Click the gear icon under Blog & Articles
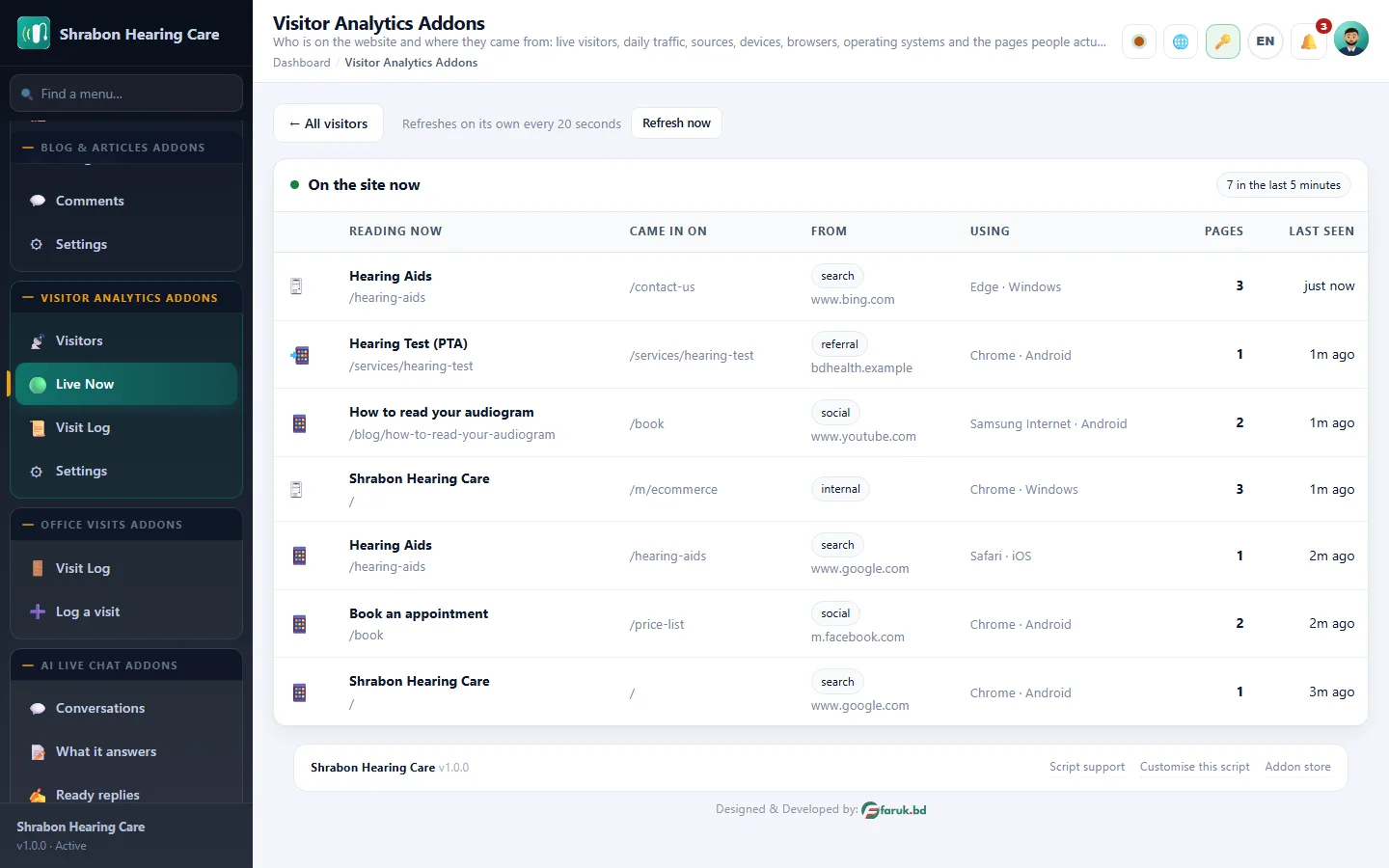Image resolution: width=1389 pixels, height=868 pixels. 37,244
